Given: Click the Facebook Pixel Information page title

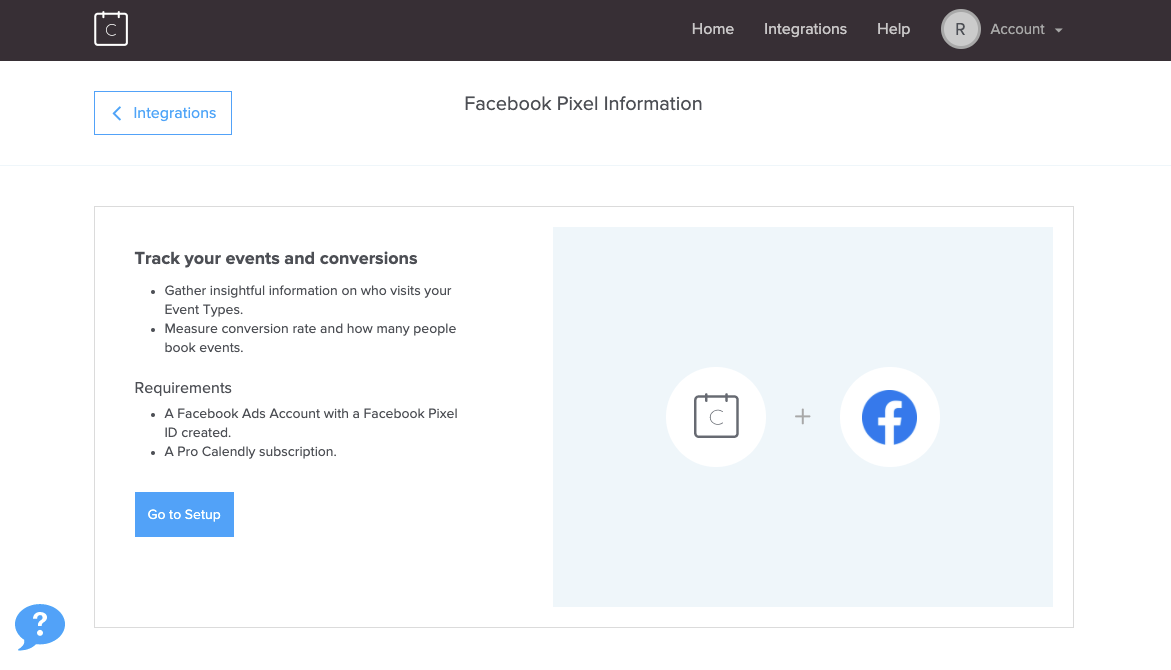Looking at the screenshot, I should [583, 104].
